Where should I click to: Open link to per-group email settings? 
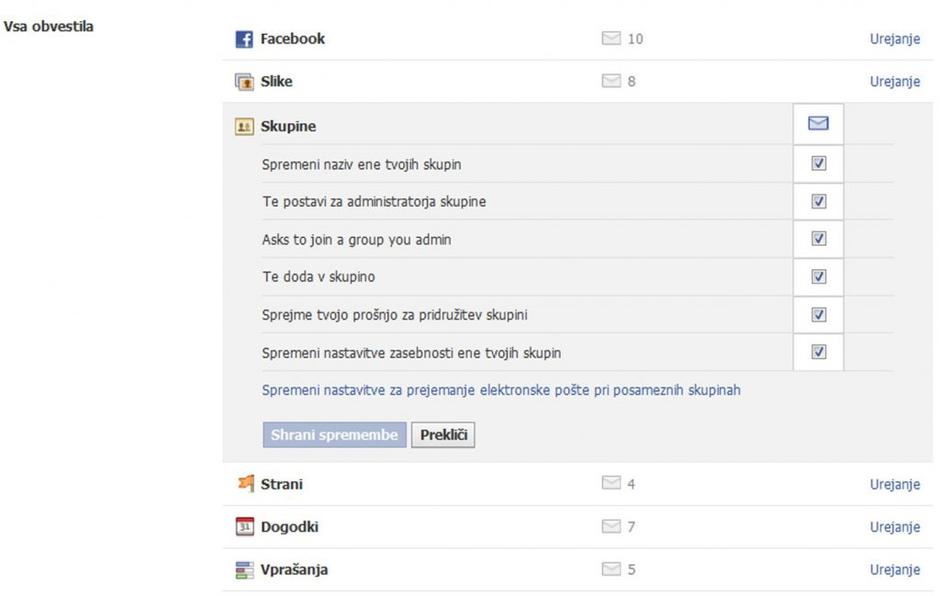(501, 390)
